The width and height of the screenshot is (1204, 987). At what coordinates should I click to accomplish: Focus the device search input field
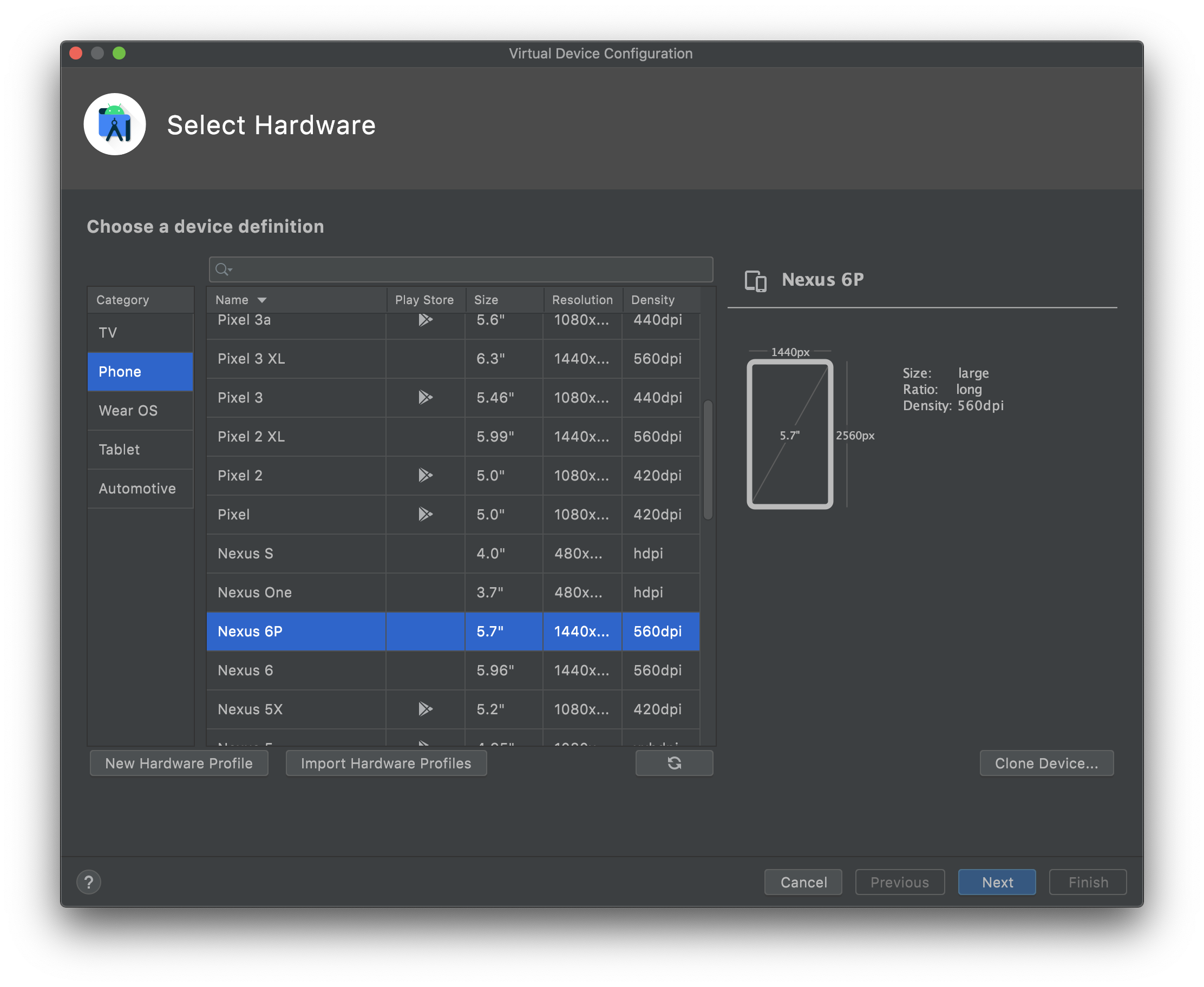461,269
